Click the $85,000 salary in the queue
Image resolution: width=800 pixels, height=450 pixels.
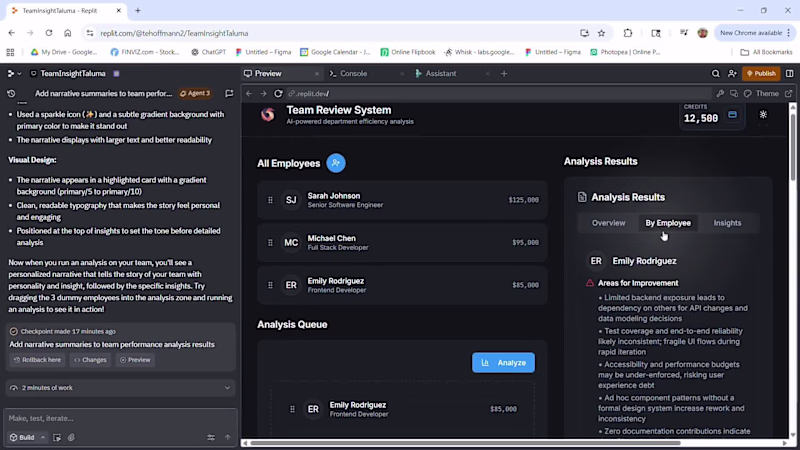[503, 409]
